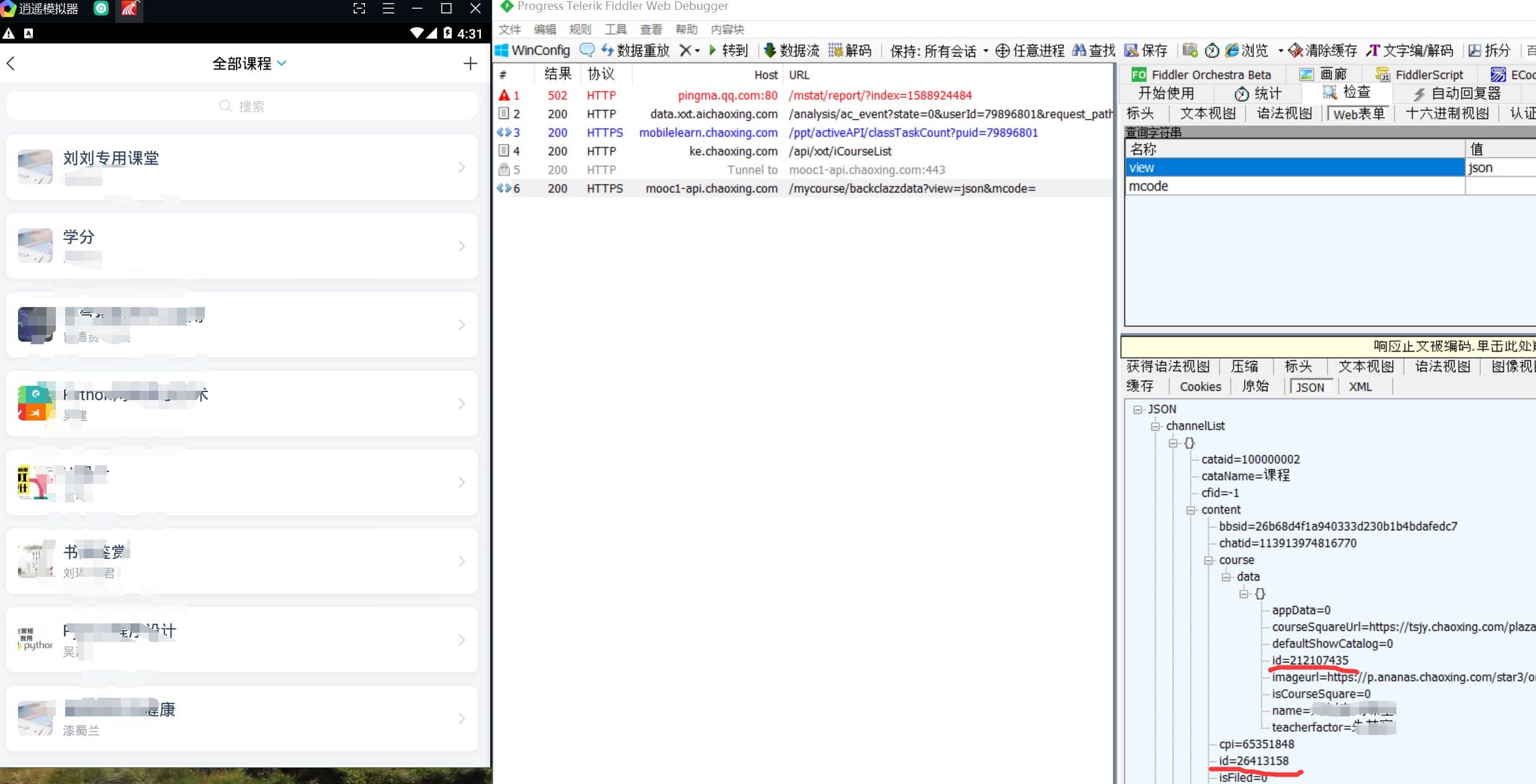This screenshot has height=784, width=1536.
Task: Open the 刘刘专用课堂 course card
Action: point(242,167)
